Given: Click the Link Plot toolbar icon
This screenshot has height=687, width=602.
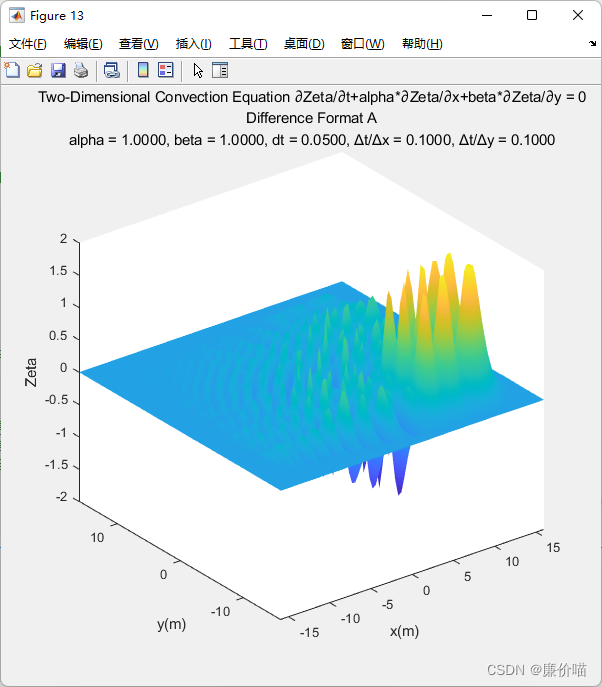Looking at the screenshot, I should click(x=112, y=70).
